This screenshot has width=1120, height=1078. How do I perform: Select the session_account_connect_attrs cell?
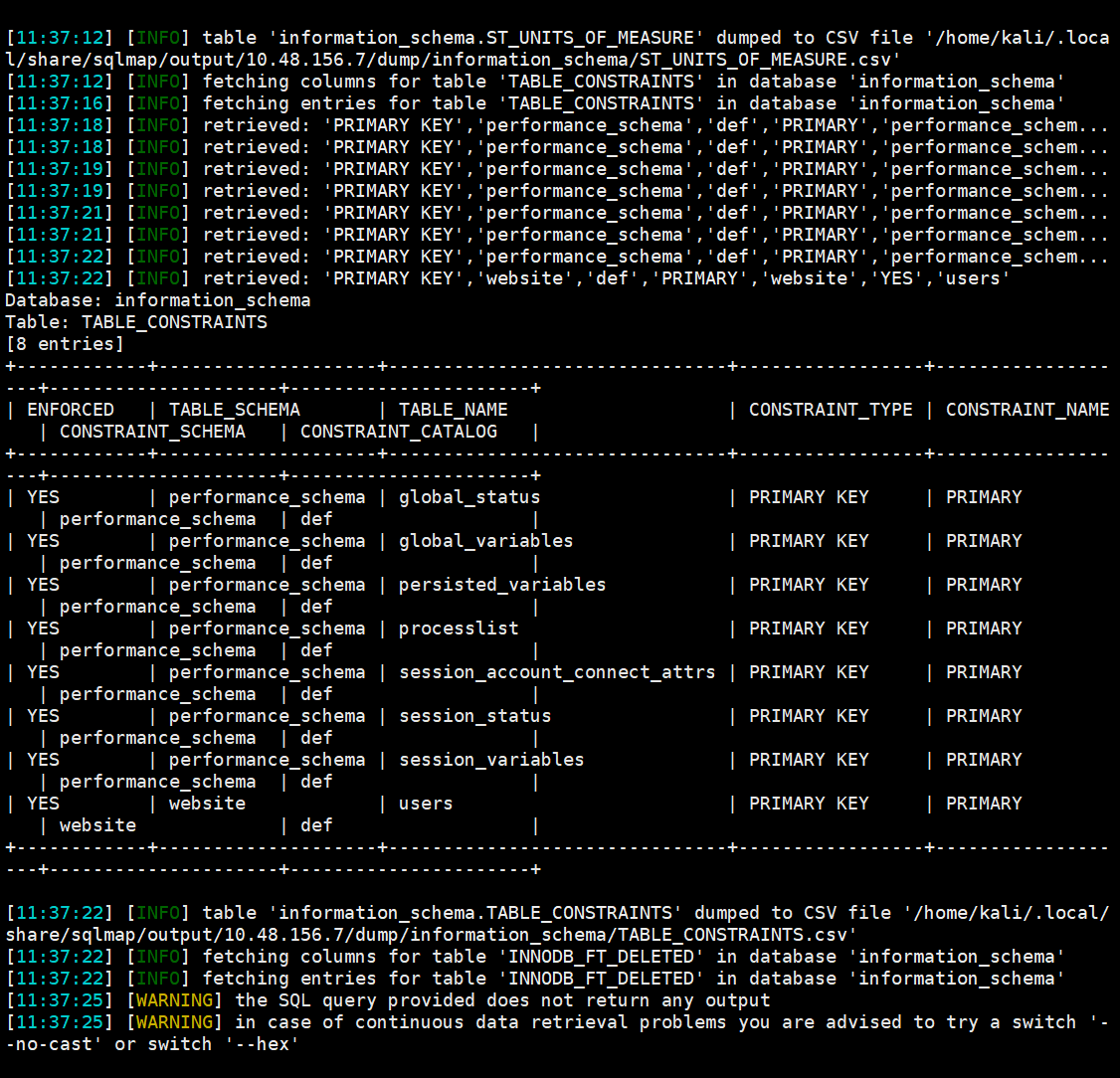click(x=557, y=672)
